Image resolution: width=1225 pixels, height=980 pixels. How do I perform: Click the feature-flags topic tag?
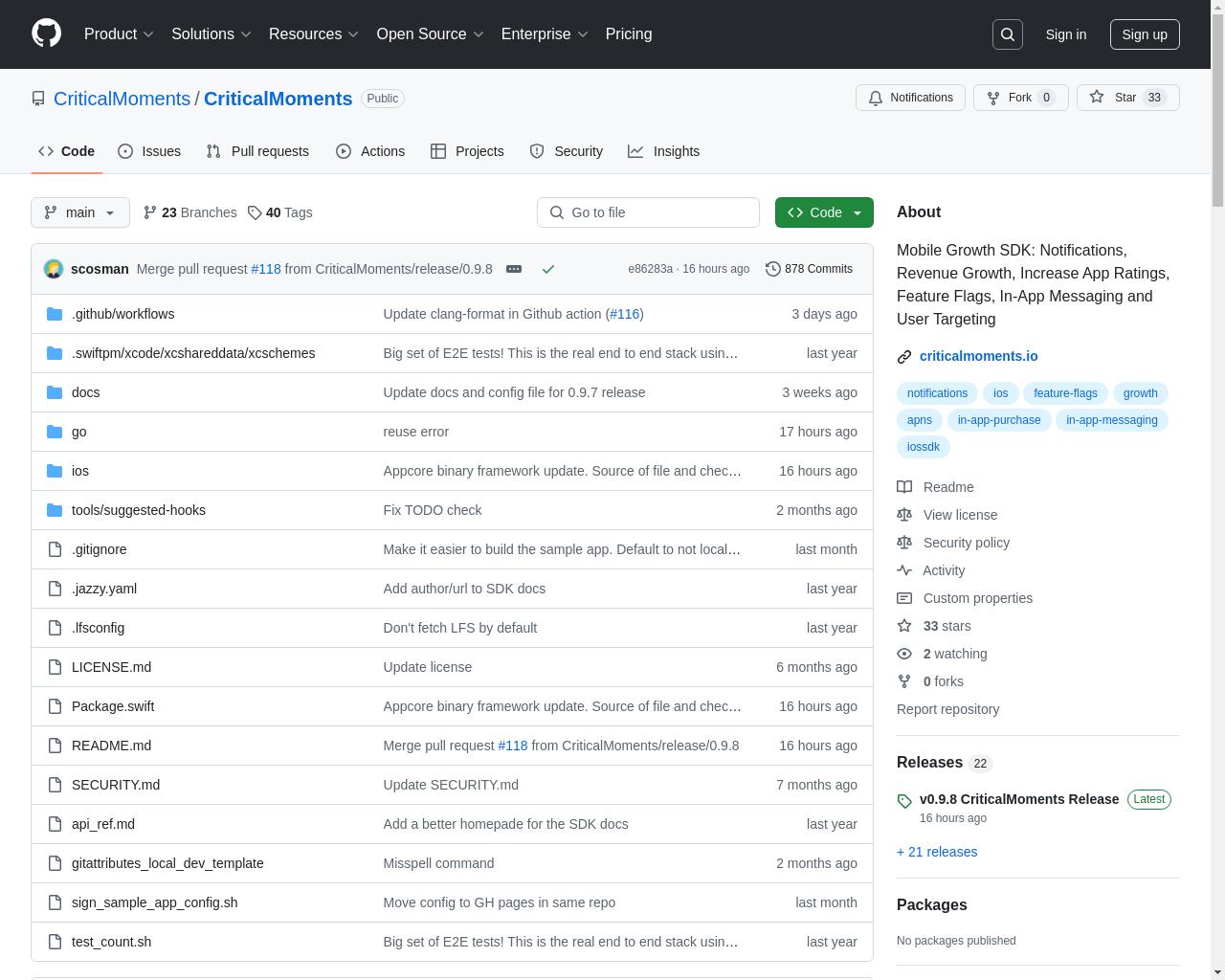pyautogui.click(x=1065, y=393)
